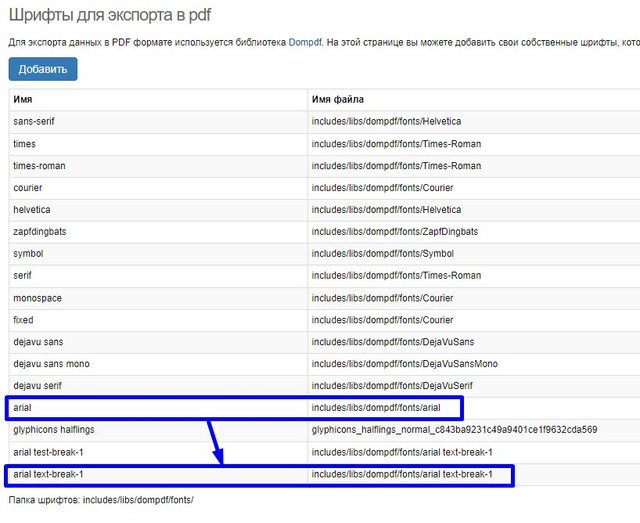The width and height of the screenshot is (640, 523).
Task: Click file path of monospace row
Action: click(x=382, y=298)
